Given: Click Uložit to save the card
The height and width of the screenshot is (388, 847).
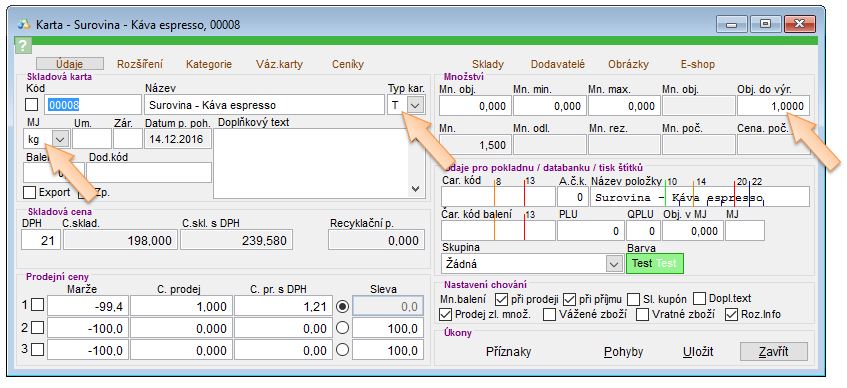Looking at the screenshot, I should tap(698, 352).
